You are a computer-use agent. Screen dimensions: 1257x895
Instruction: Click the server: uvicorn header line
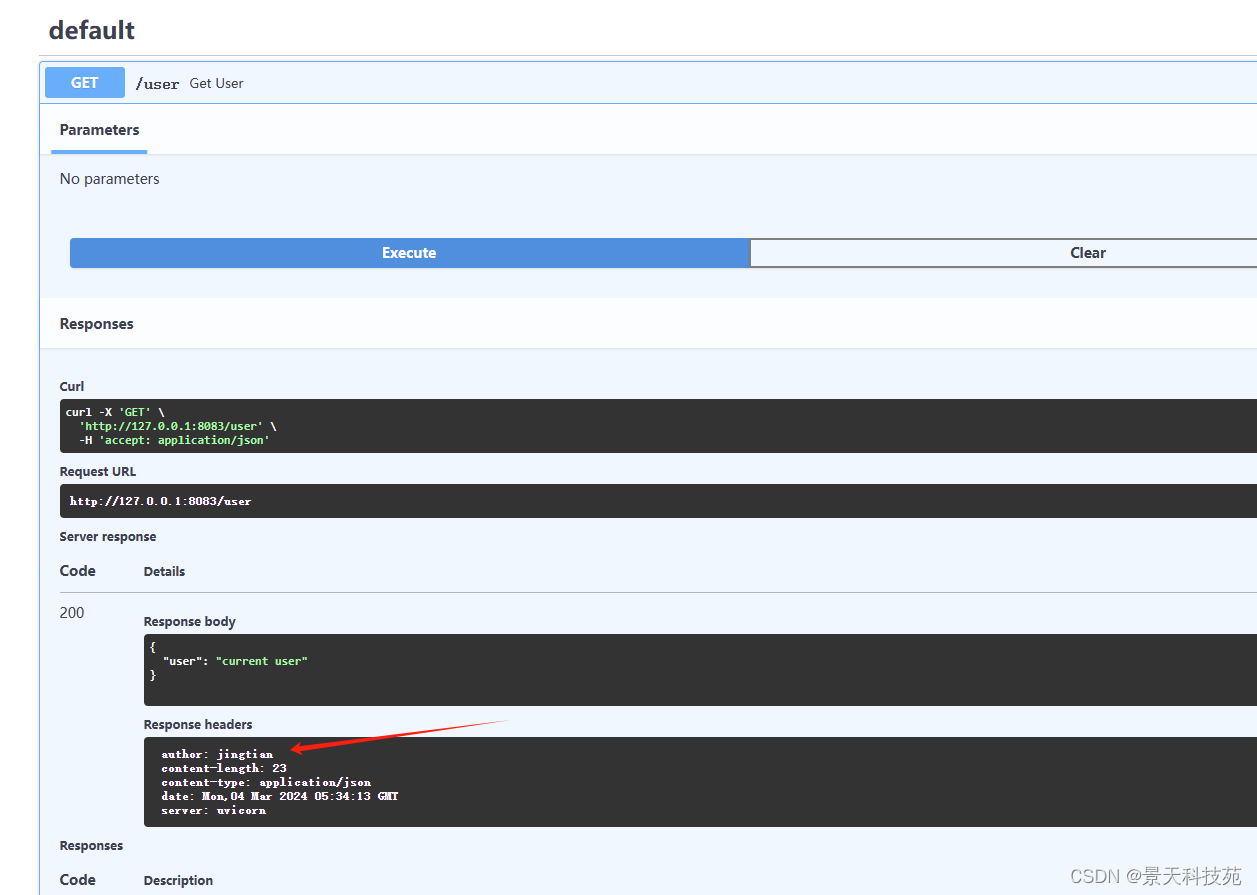tap(214, 810)
